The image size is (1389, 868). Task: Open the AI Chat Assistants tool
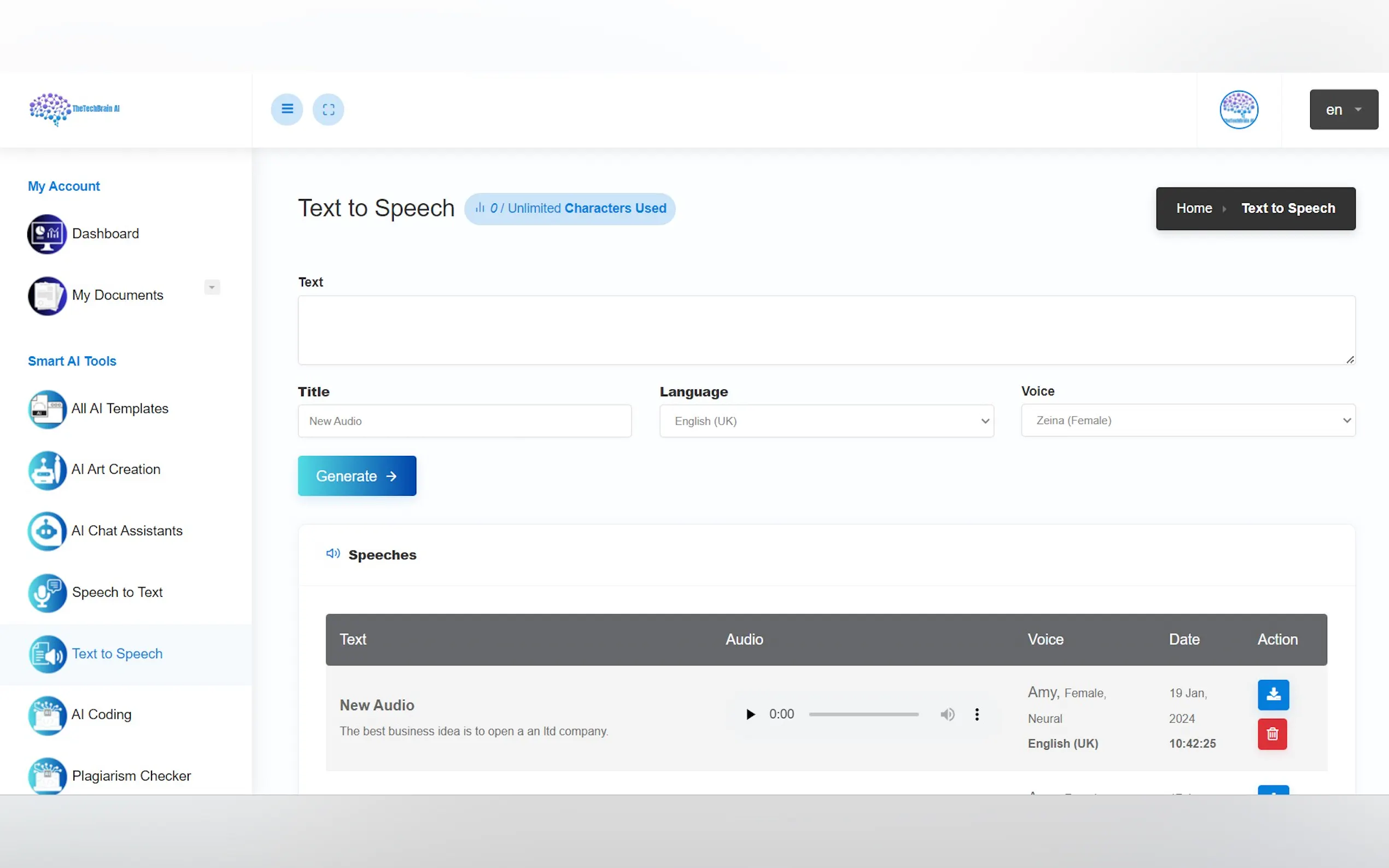tap(126, 530)
